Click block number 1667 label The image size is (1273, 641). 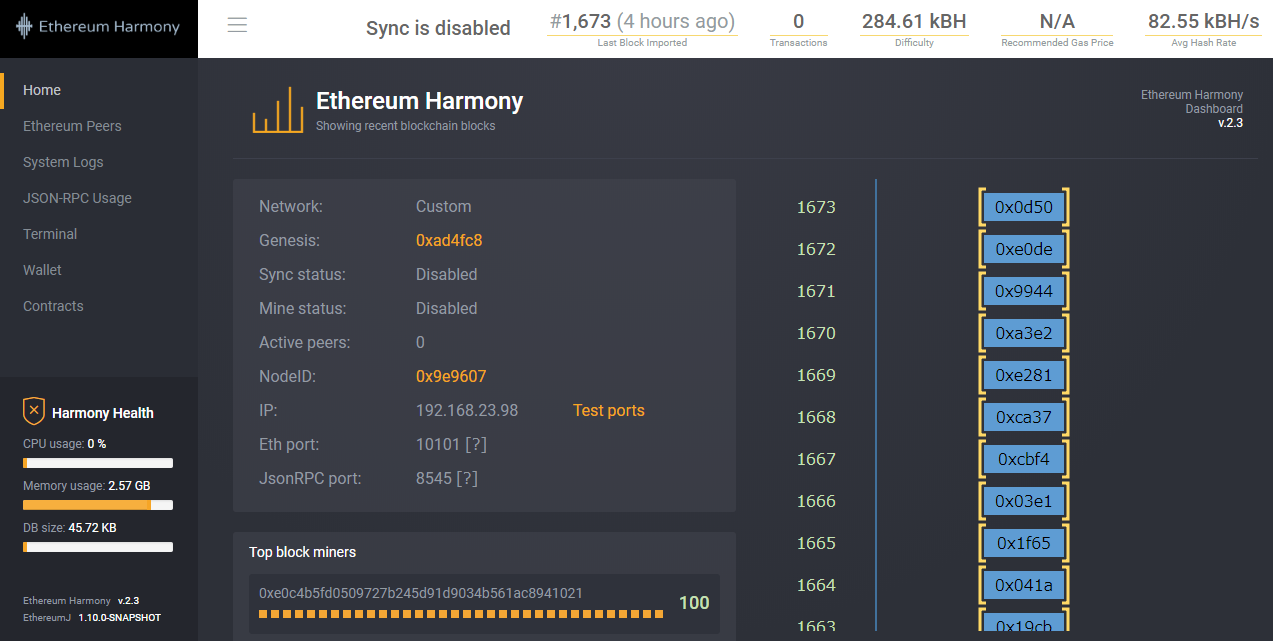816,459
